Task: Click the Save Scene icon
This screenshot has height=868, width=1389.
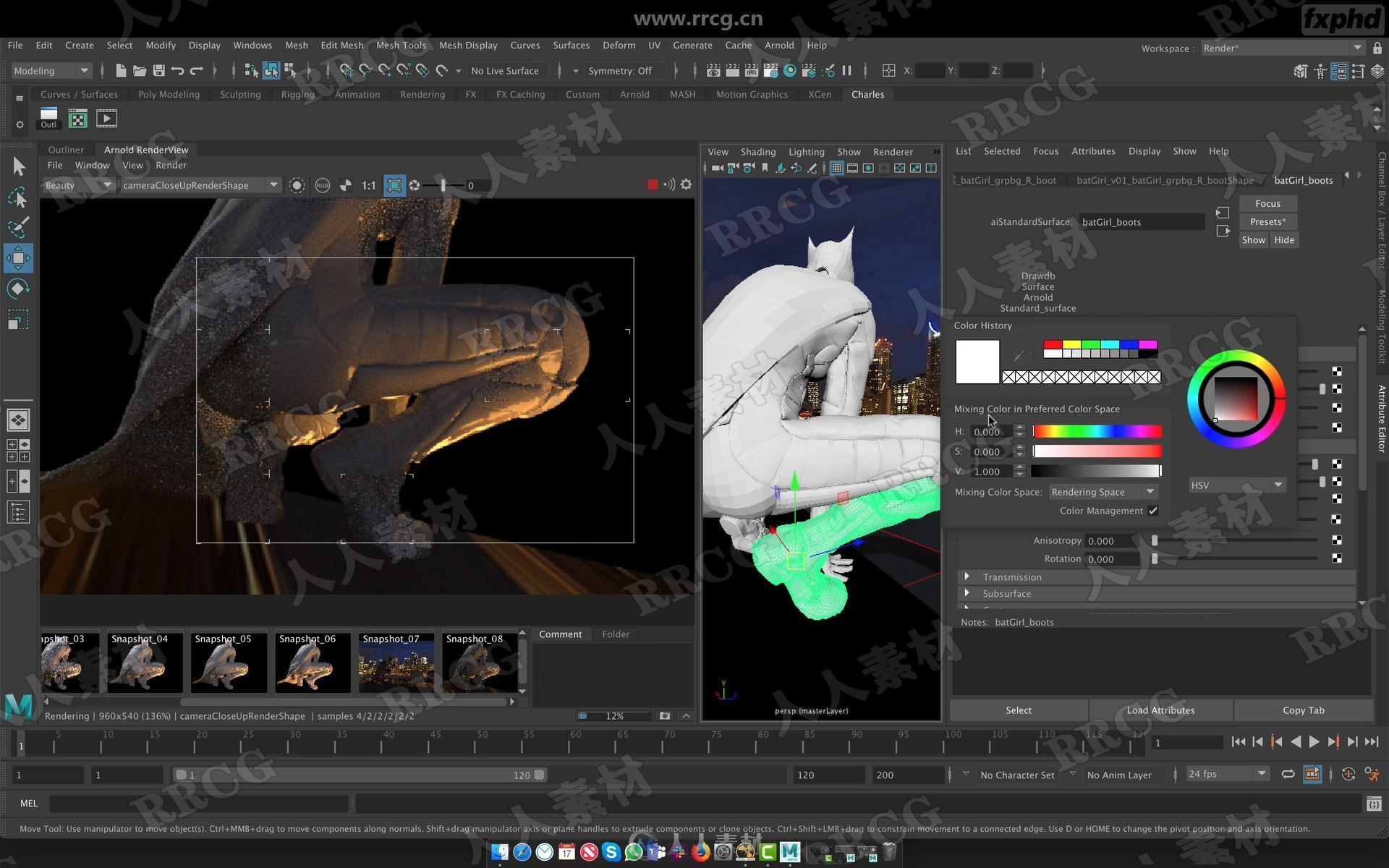Action: pos(158,70)
